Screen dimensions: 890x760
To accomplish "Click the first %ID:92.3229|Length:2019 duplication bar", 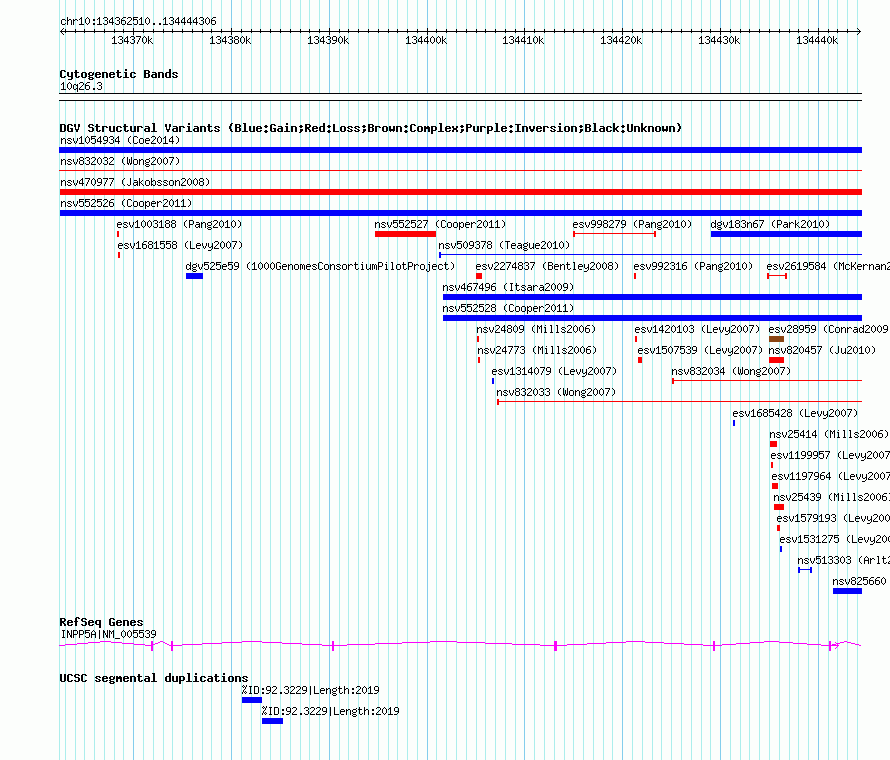I will [x=252, y=700].
